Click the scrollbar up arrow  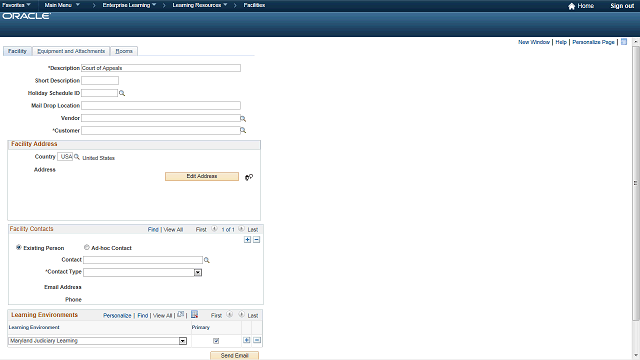636,42
